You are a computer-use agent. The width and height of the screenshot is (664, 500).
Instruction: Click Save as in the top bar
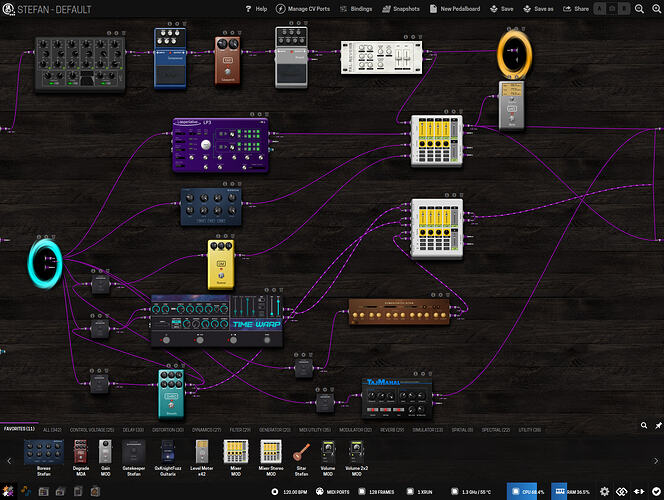tap(538, 8)
